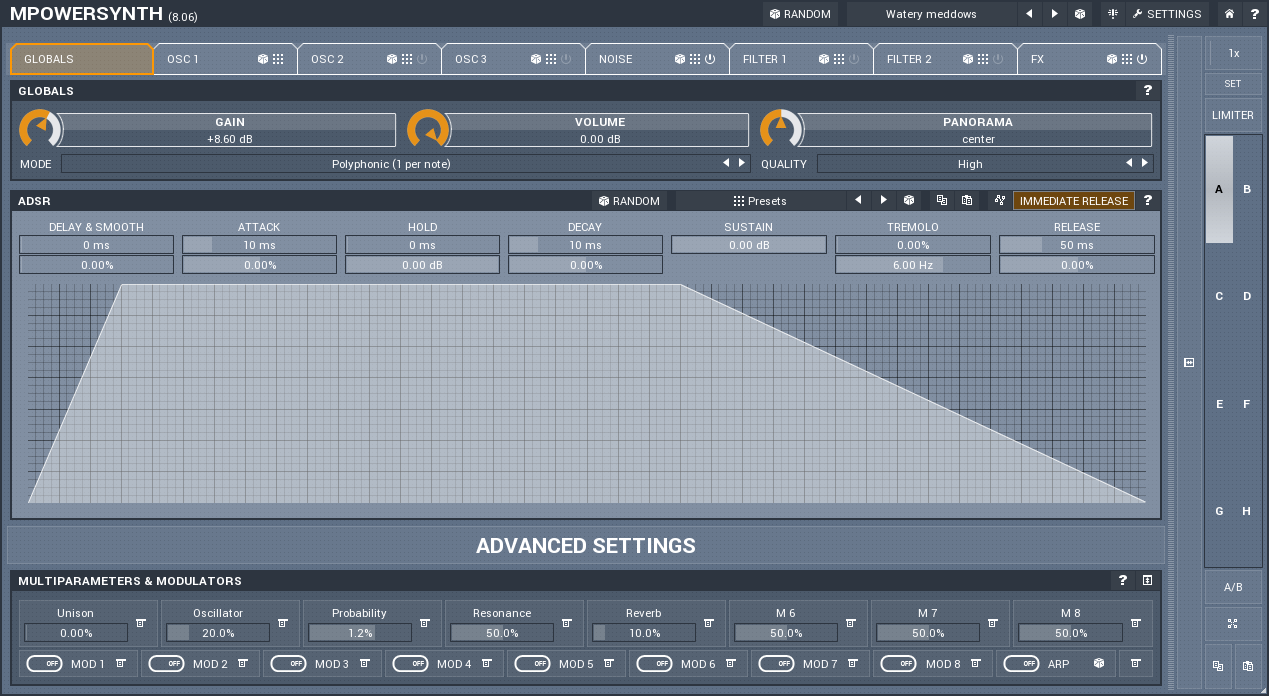1269x696 pixels.
Task: Click the ADSR RANDOM button
Action: pos(630,201)
